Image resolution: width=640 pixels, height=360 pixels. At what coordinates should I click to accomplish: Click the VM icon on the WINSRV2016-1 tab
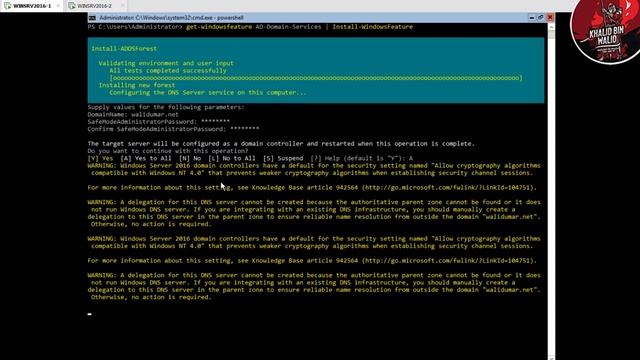tap(8, 6)
